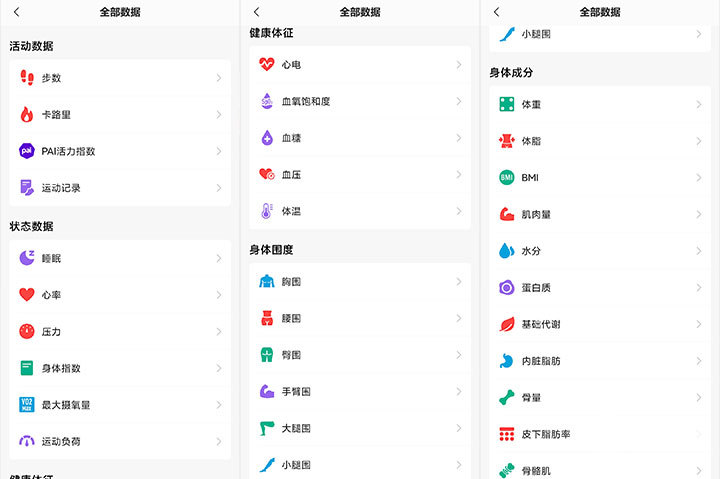Tap the 水分 text

531,251
